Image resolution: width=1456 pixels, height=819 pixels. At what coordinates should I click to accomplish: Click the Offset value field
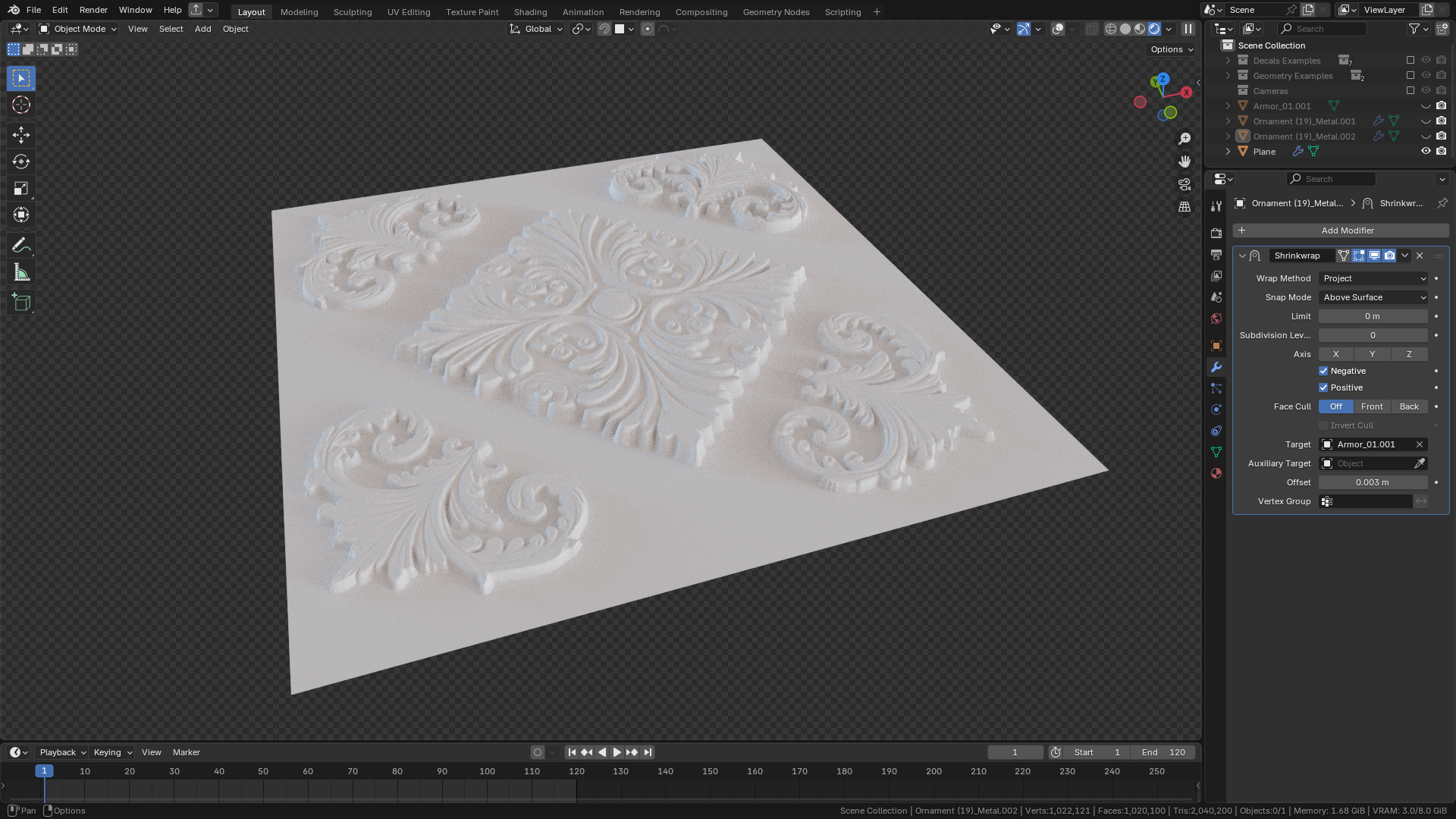[1373, 482]
